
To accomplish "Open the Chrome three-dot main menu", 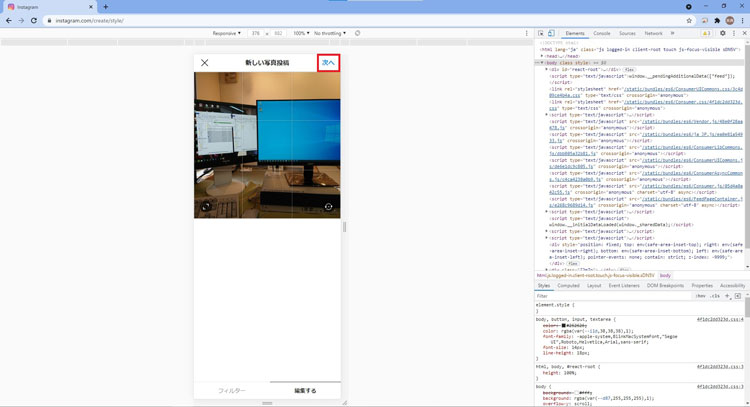I will click(742, 21).
